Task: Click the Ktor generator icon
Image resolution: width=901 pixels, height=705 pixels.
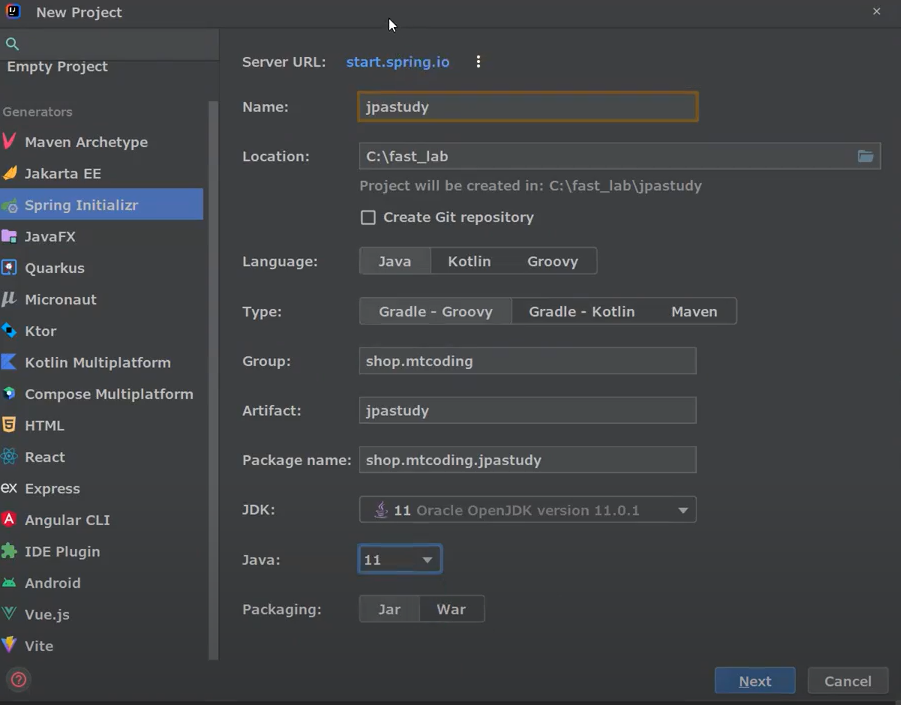Action: 9,330
